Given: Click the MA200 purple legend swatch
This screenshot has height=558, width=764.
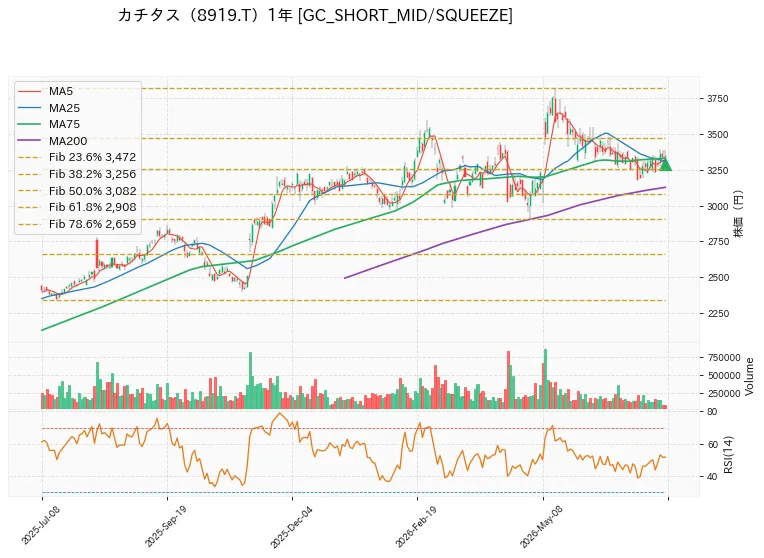Looking at the screenshot, I should pos(29,141).
